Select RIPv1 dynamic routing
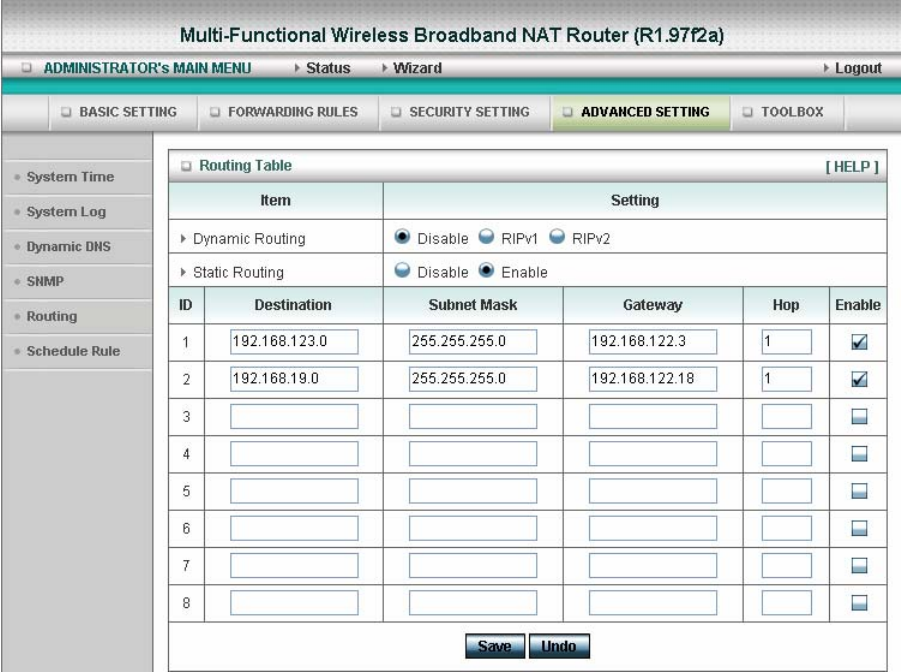The height and width of the screenshot is (672, 901). [486, 236]
